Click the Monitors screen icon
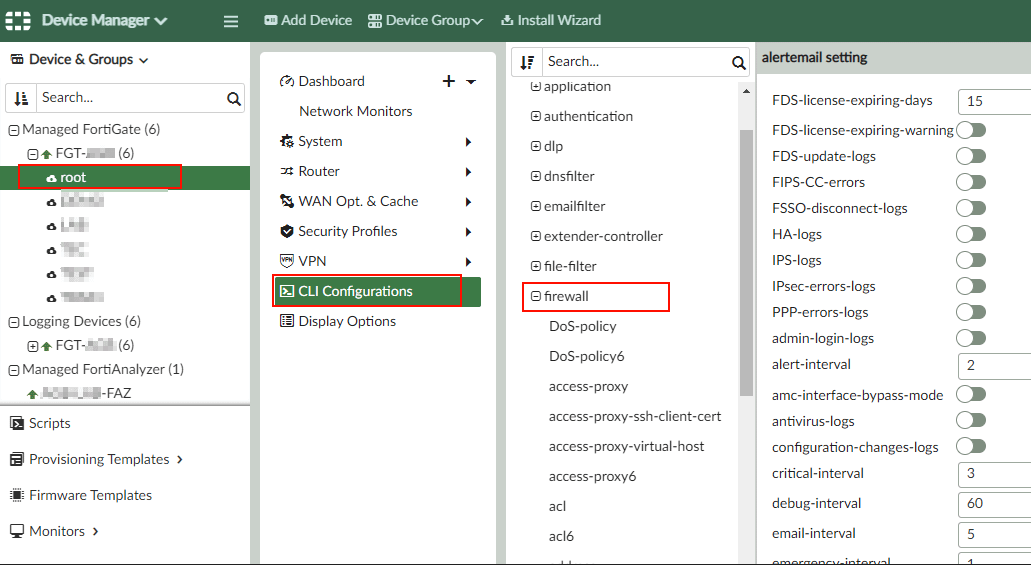 coord(16,531)
